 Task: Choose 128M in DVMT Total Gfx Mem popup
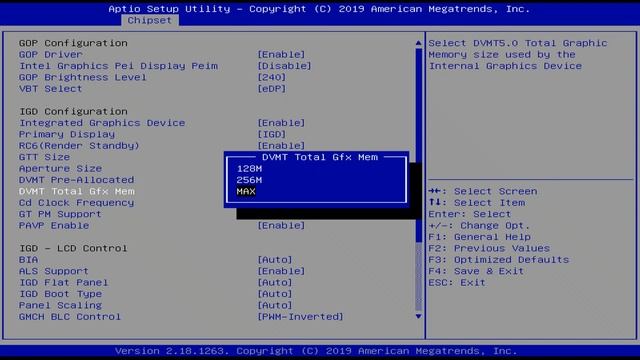[x=249, y=169]
